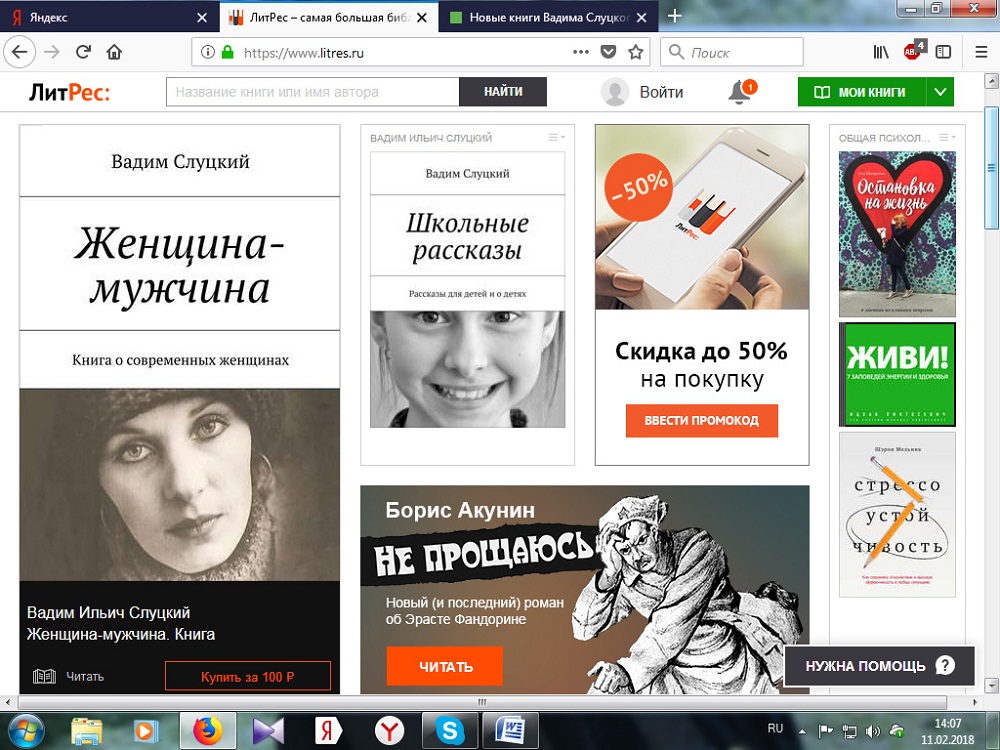This screenshot has width=1000, height=750.
Task: Open Женщина-мужчина large book cover
Action: click(180, 353)
